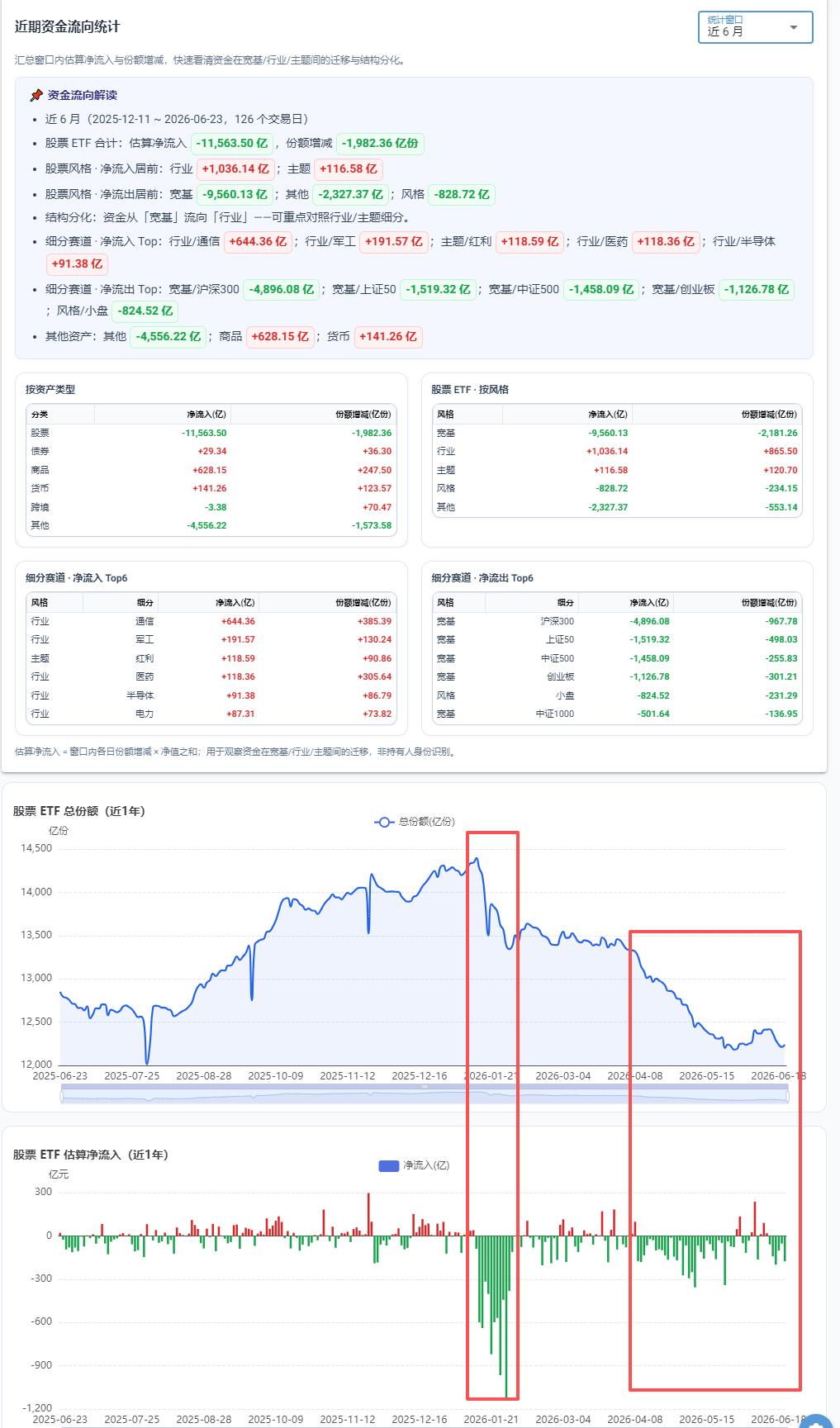Click the 债券 row in 按资产类型 table

tap(211, 452)
